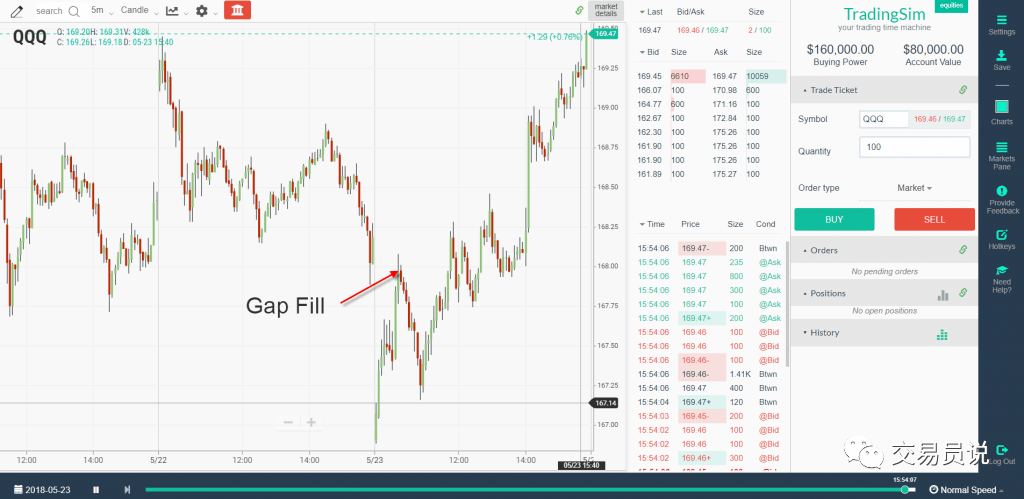Click the Account Value $80,000.00 figure
The height and width of the screenshot is (499, 1024).
(x=933, y=49)
